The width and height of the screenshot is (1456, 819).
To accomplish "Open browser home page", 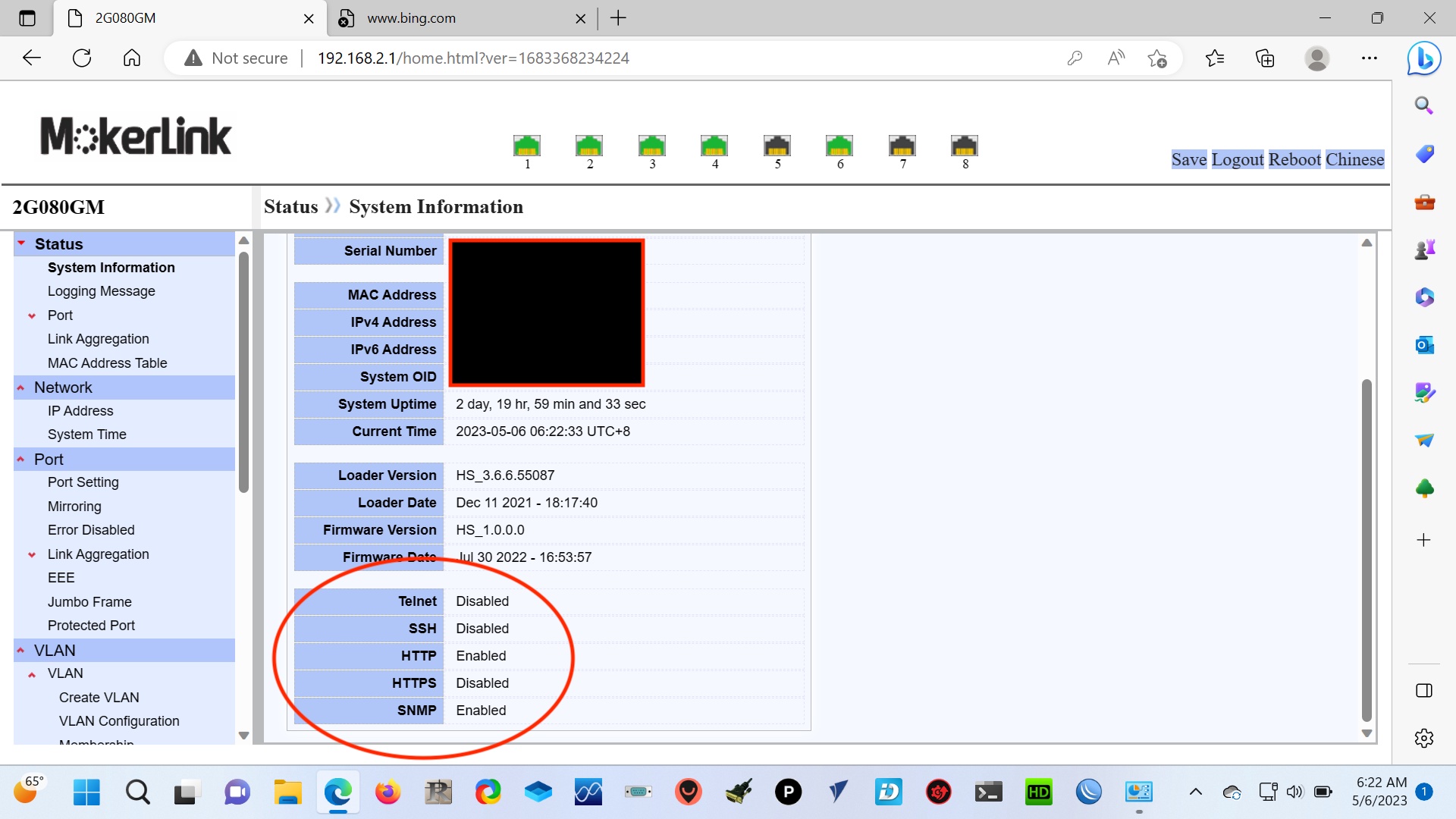I will click(x=131, y=58).
